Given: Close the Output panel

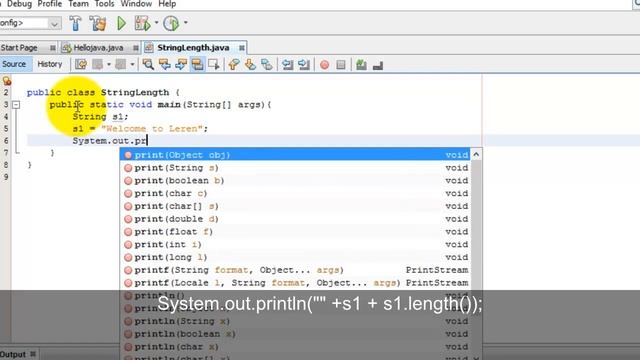Looking at the screenshot, I should tap(33, 354).
